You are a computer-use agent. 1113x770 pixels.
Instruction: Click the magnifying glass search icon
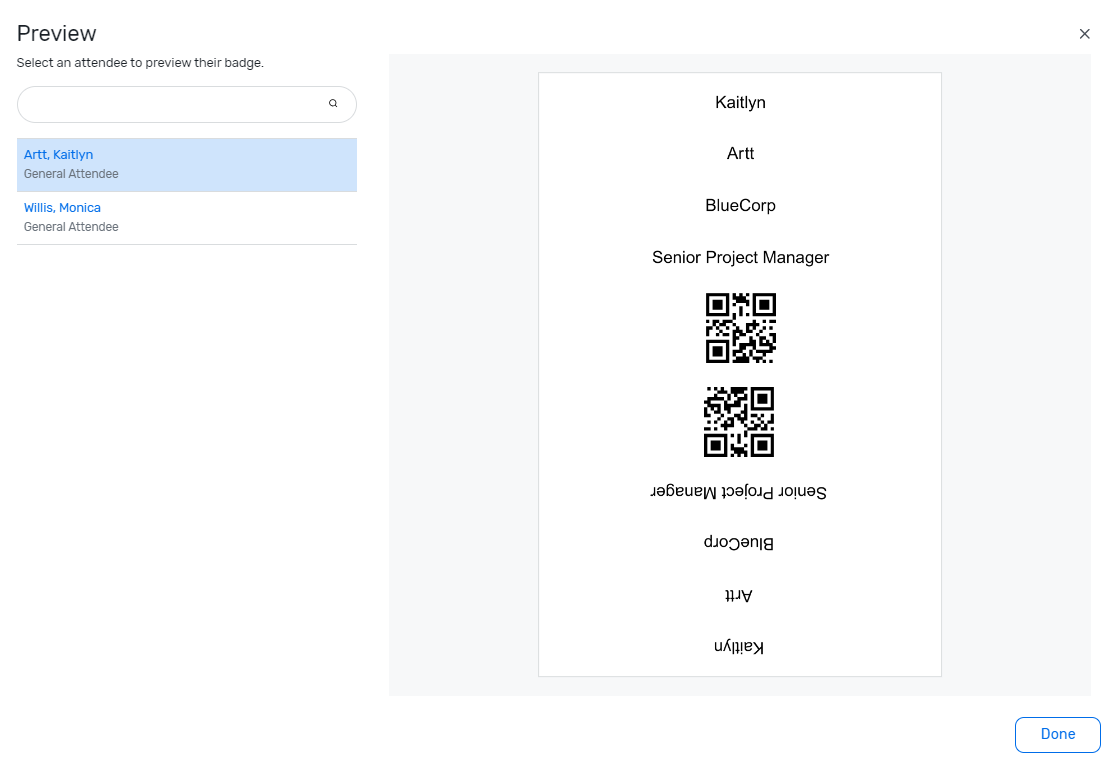[333, 103]
